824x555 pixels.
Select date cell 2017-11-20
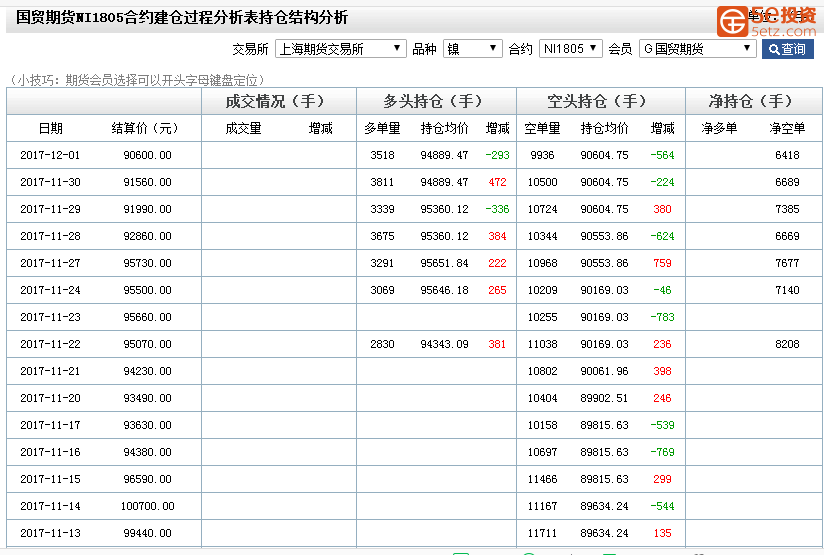(50, 398)
